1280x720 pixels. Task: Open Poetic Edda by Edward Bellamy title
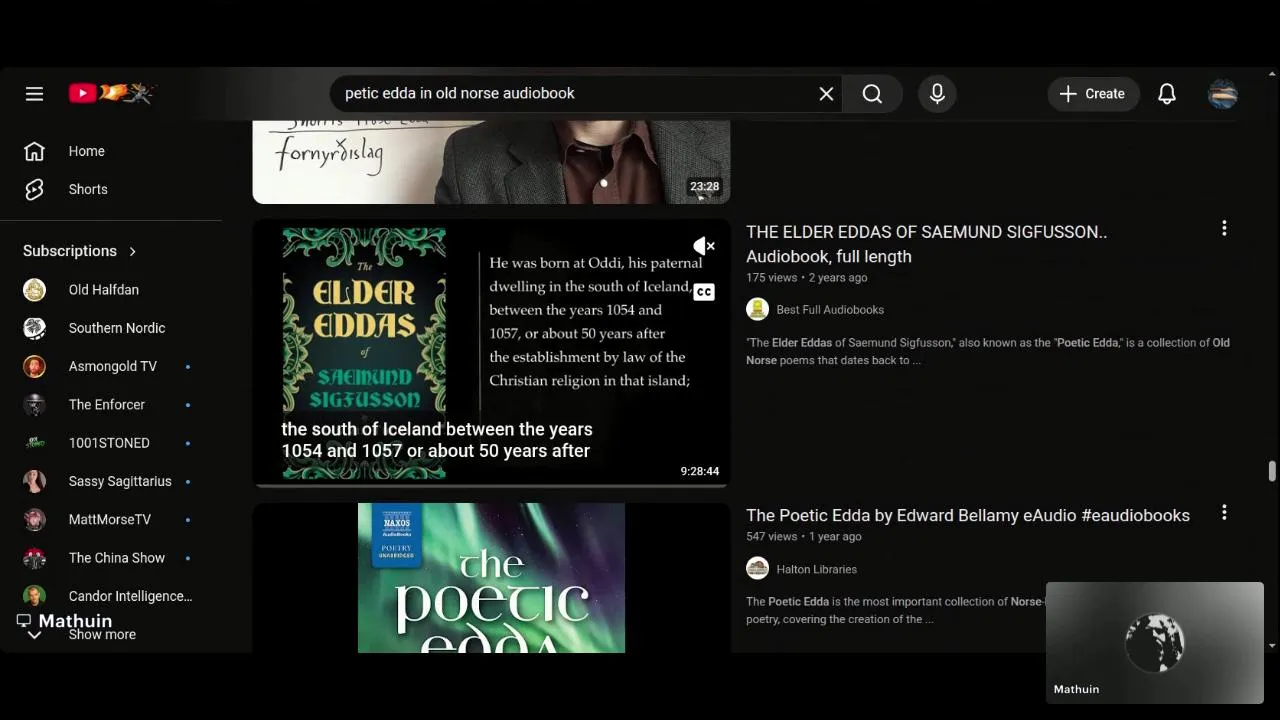pos(968,516)
